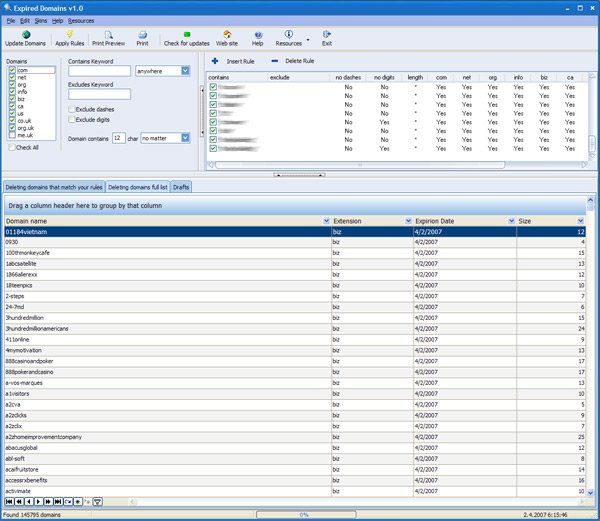Click the 'length' rules column header
The width and height of the screenshot is (600, 521).
coord(415,77)
